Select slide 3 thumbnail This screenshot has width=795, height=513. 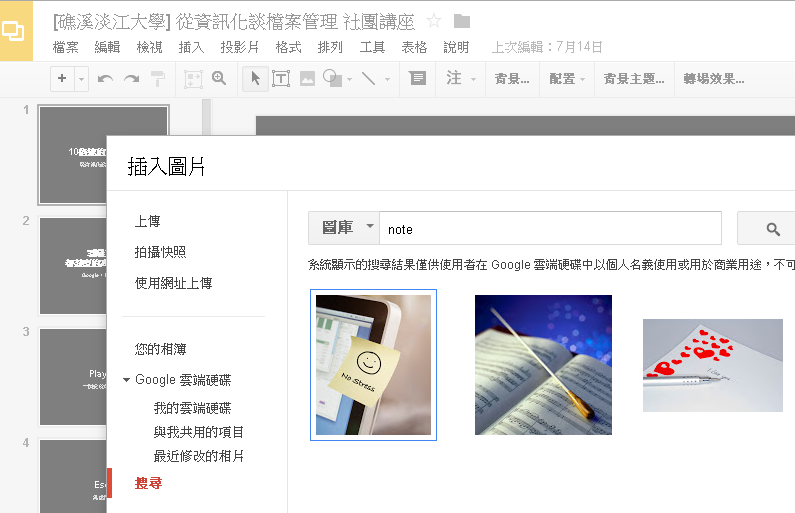[73, 377]
